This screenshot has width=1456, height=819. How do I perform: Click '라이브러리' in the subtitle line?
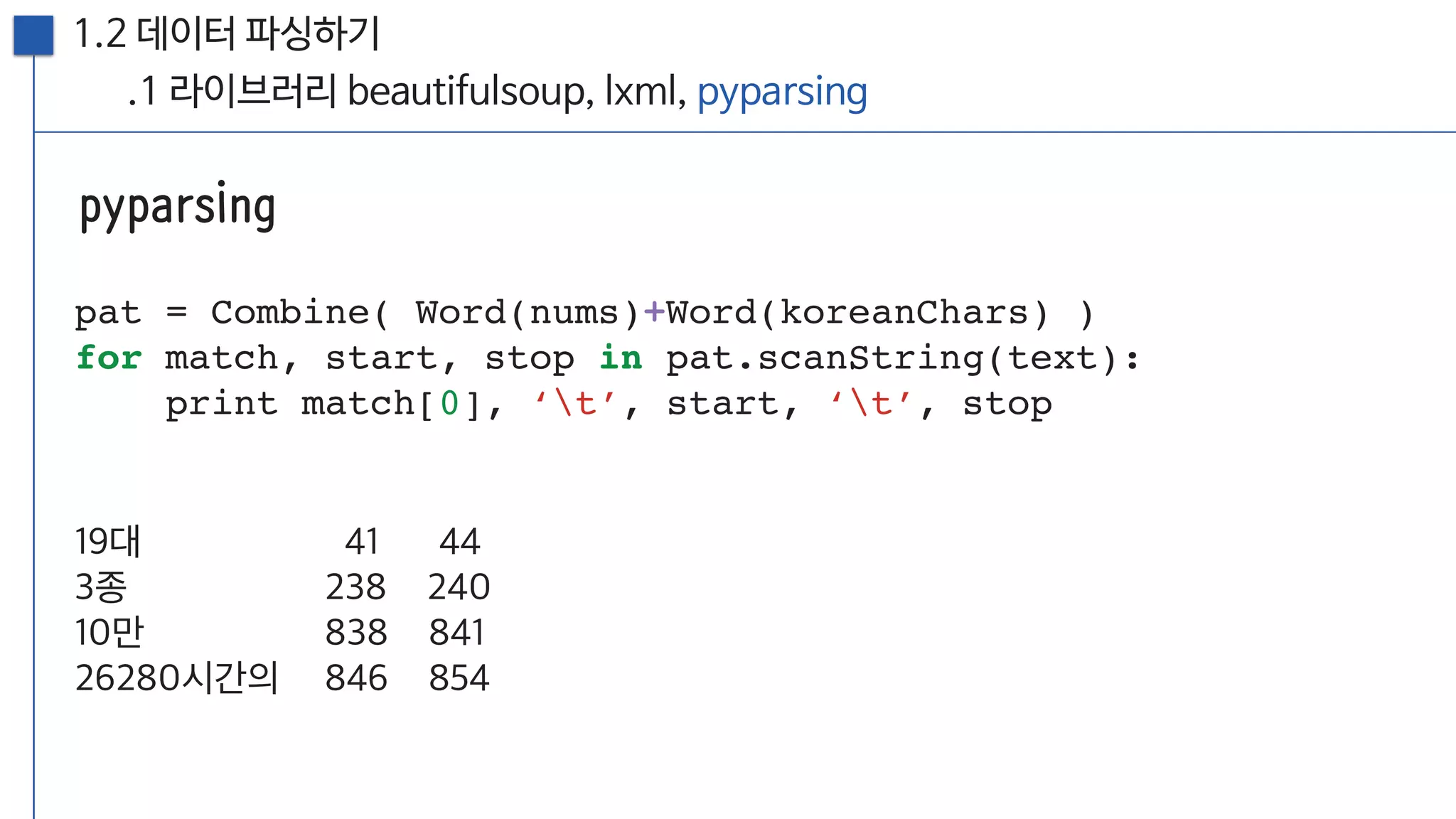pos(252,91)
